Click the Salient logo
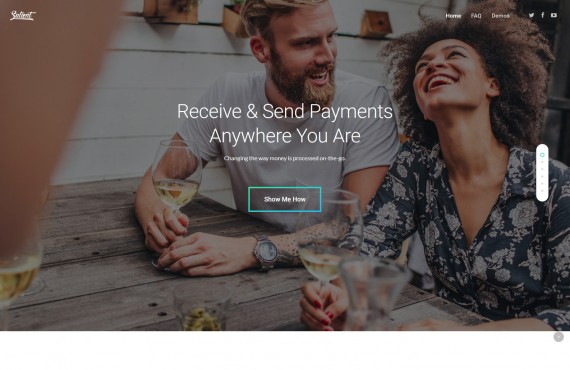This screenshot has height=370, width=570. coord(22,15)
